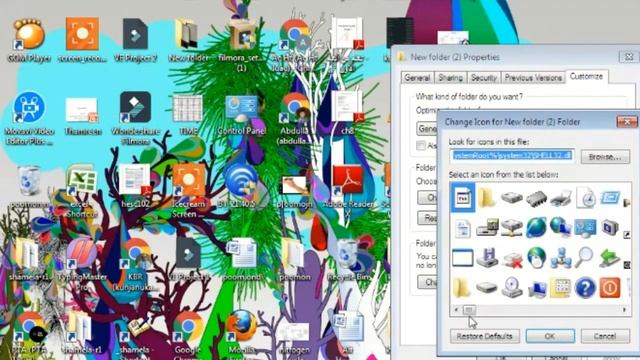Choose the globe with mouse icon
640x360 pixels.
coord(536,258)
